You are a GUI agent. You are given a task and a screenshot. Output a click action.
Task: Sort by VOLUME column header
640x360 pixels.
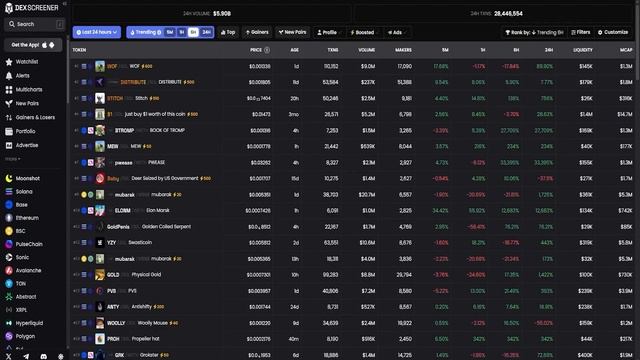(367, 50)
